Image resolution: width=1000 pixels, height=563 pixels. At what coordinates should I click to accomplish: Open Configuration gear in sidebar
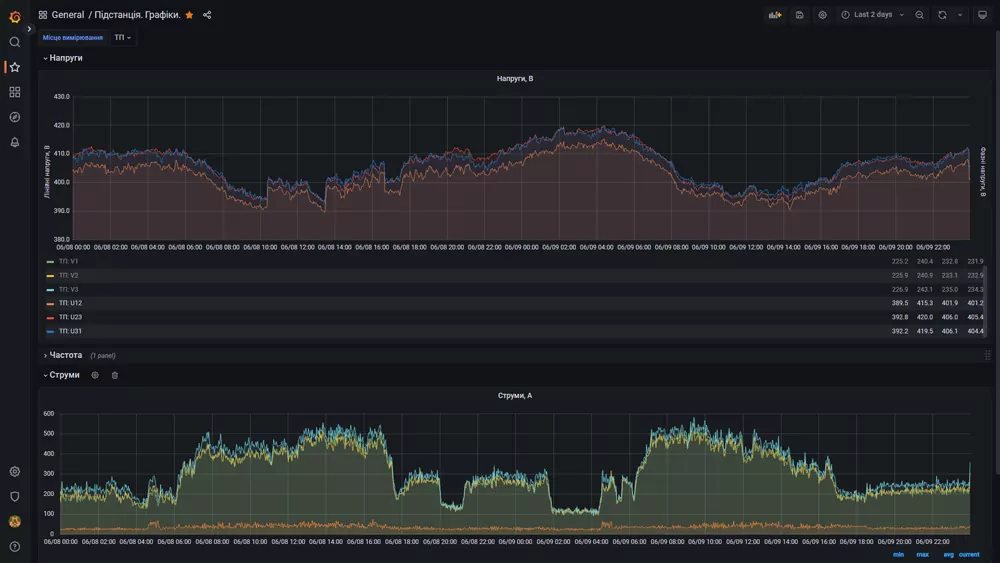15,471
